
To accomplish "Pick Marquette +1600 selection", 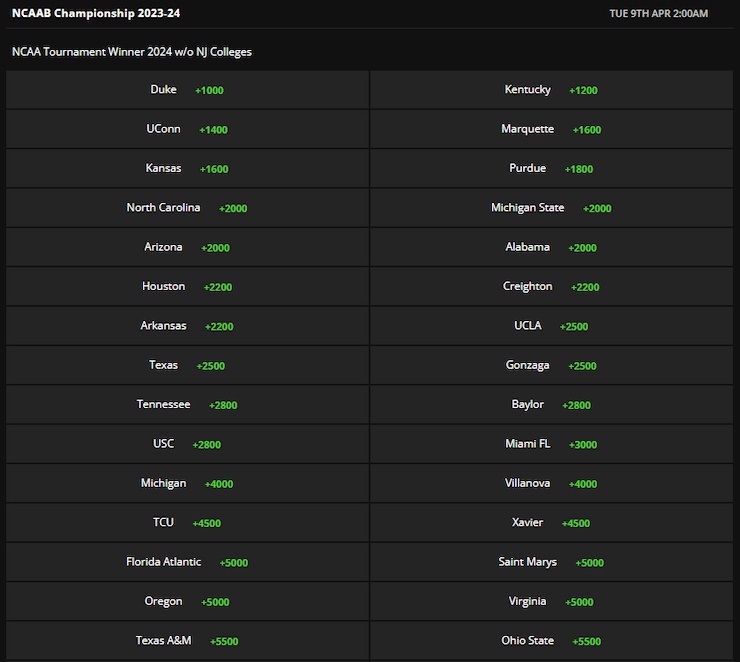I will (551, 129).
